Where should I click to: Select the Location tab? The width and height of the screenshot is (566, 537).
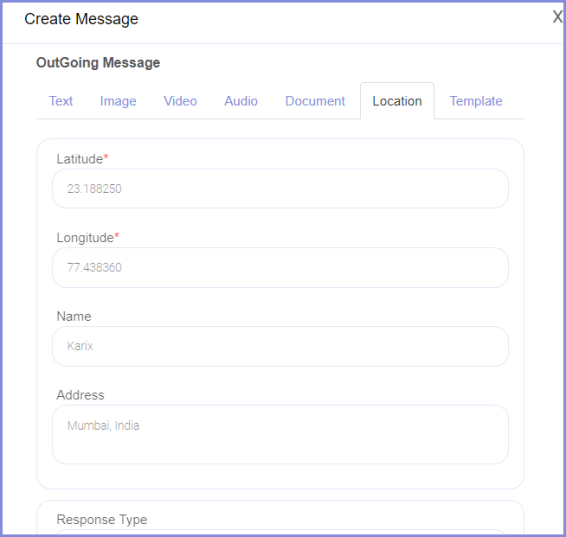point(397,101)
